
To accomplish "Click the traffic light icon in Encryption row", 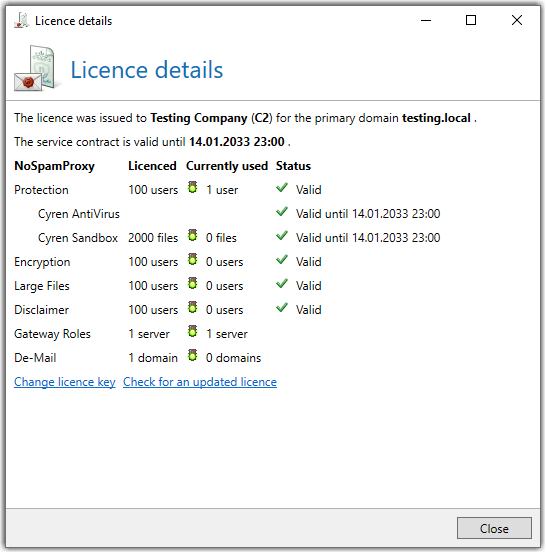I will 192,260.
